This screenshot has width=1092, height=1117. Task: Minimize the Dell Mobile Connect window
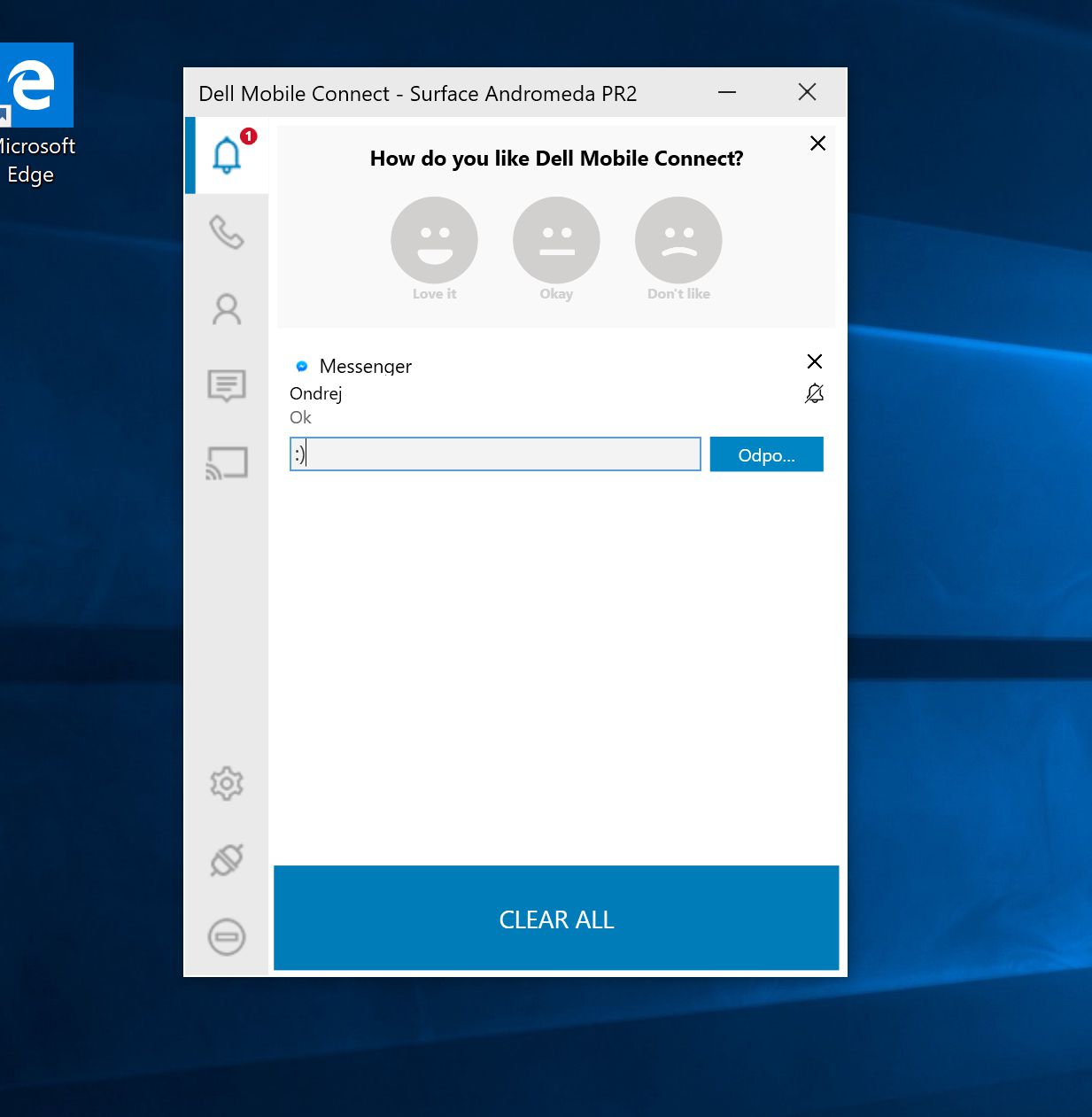tap(727, 92)
